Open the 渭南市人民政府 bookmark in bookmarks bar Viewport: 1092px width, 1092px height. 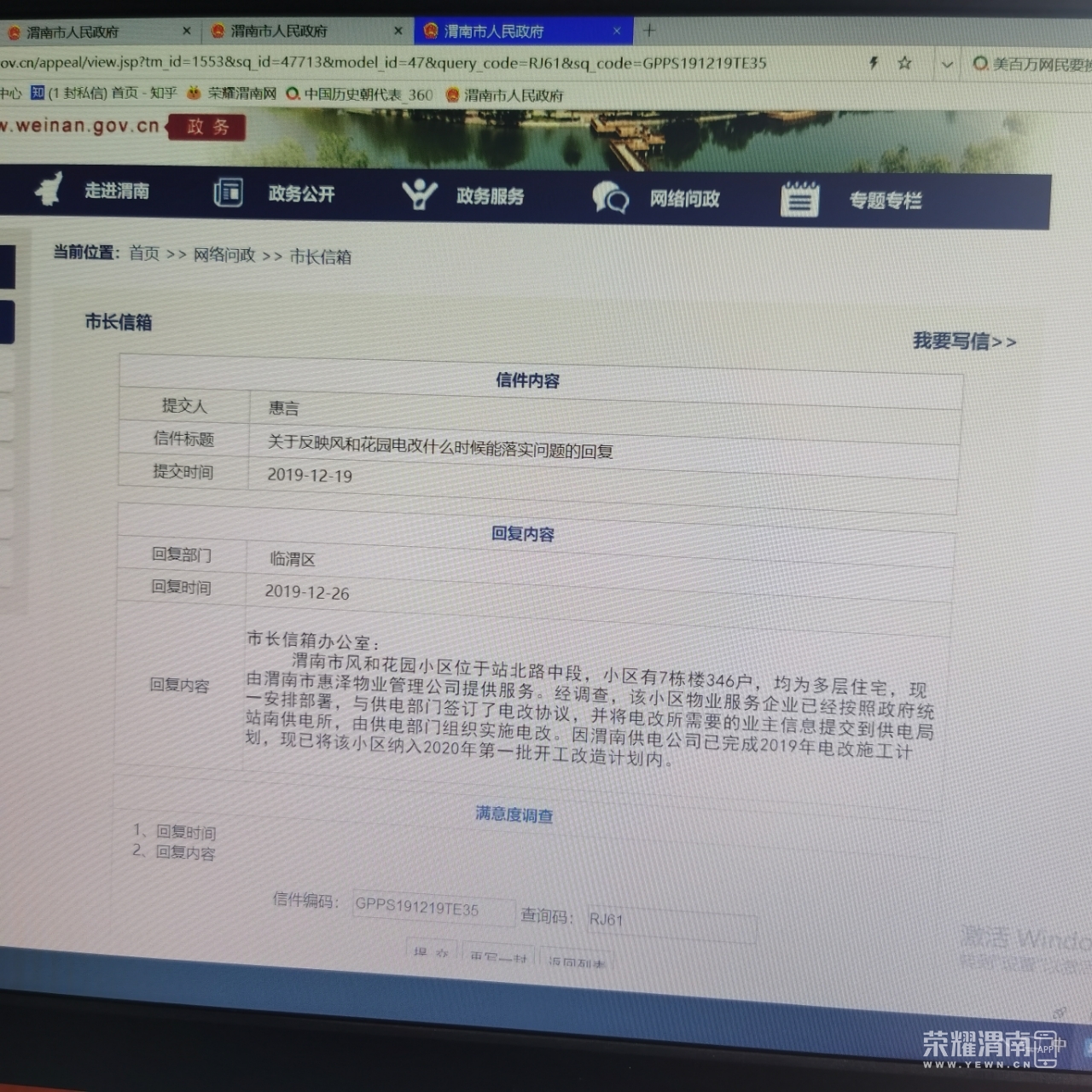[x=504, y=95]
